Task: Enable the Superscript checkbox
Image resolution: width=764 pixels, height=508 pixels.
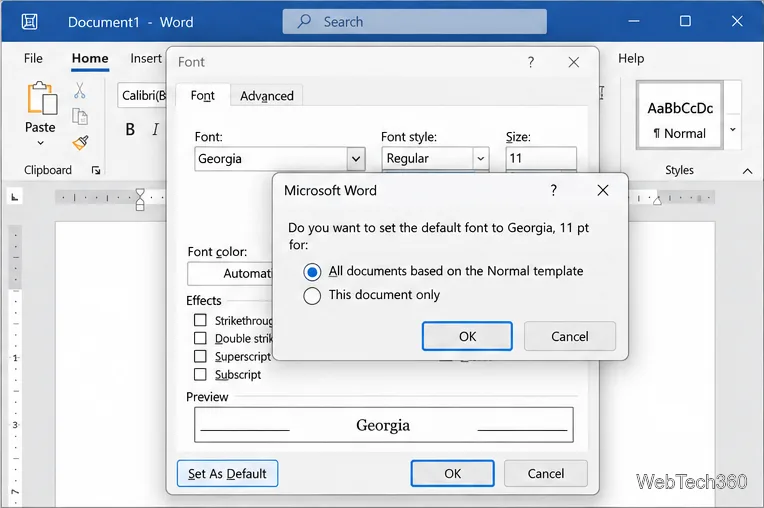Action: [x=200, y=356]
